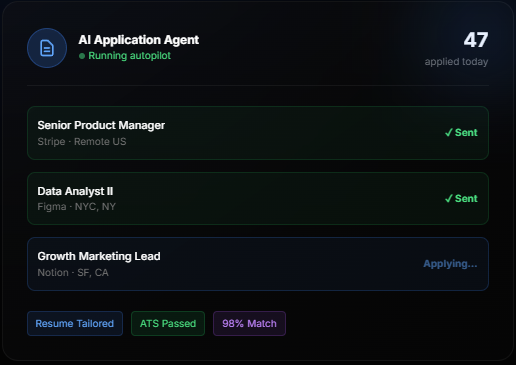Click the AI Application Agent title
The image size is (516, 365).
(x=139, y=40)
